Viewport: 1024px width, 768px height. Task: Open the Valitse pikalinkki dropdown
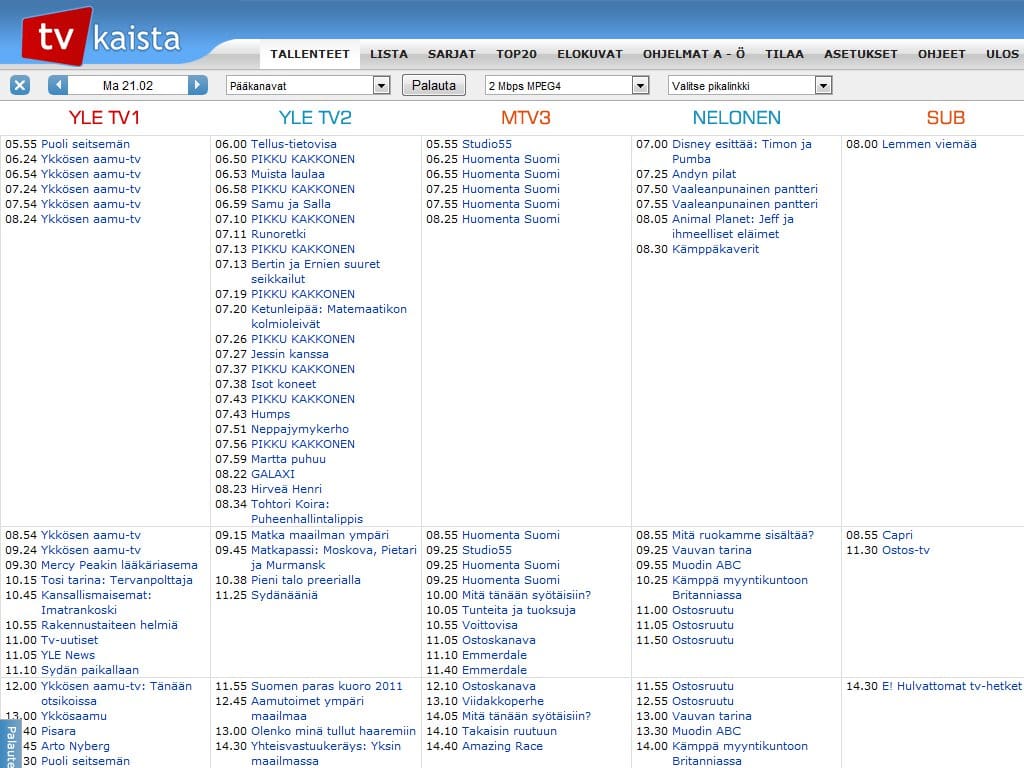click(x=750, y=86)
